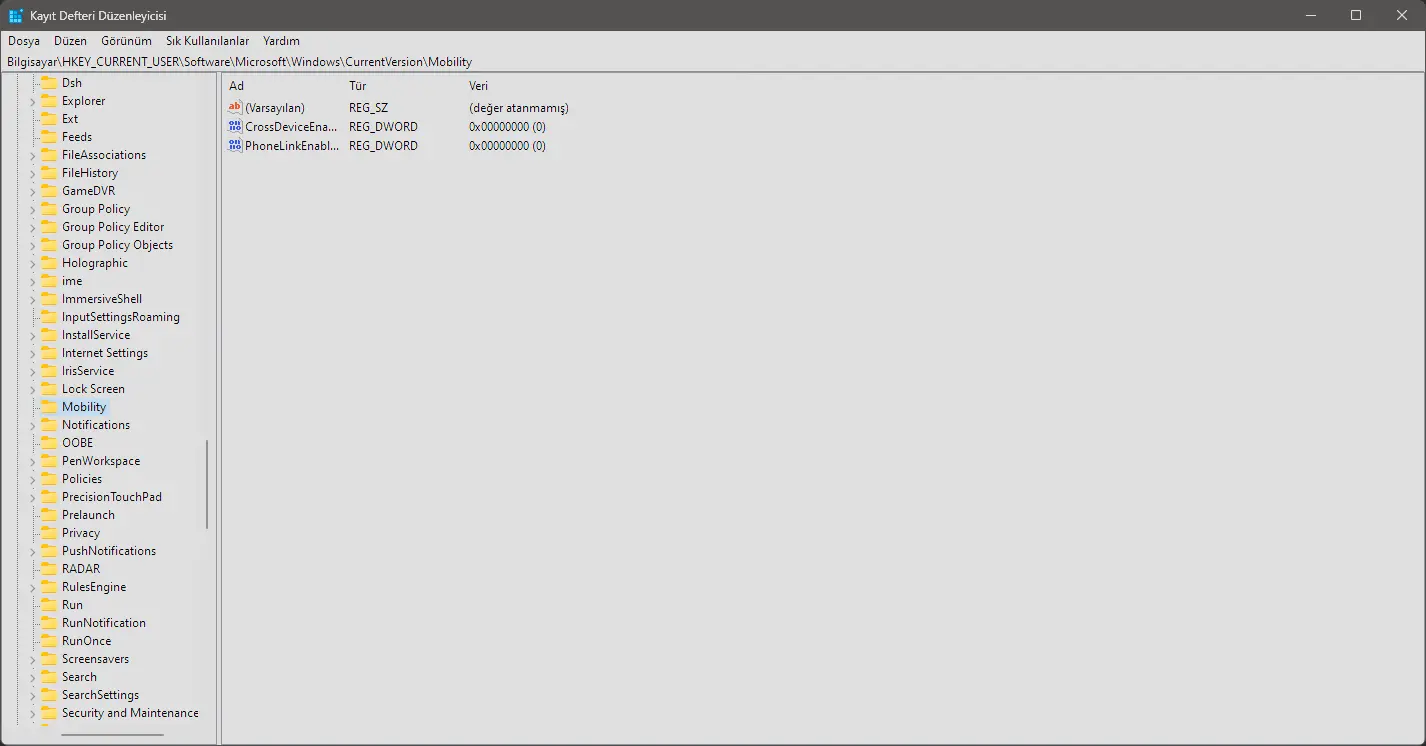Select the IrisService key label
Screen dimensions: 1426x746
[x=88, y=371]
